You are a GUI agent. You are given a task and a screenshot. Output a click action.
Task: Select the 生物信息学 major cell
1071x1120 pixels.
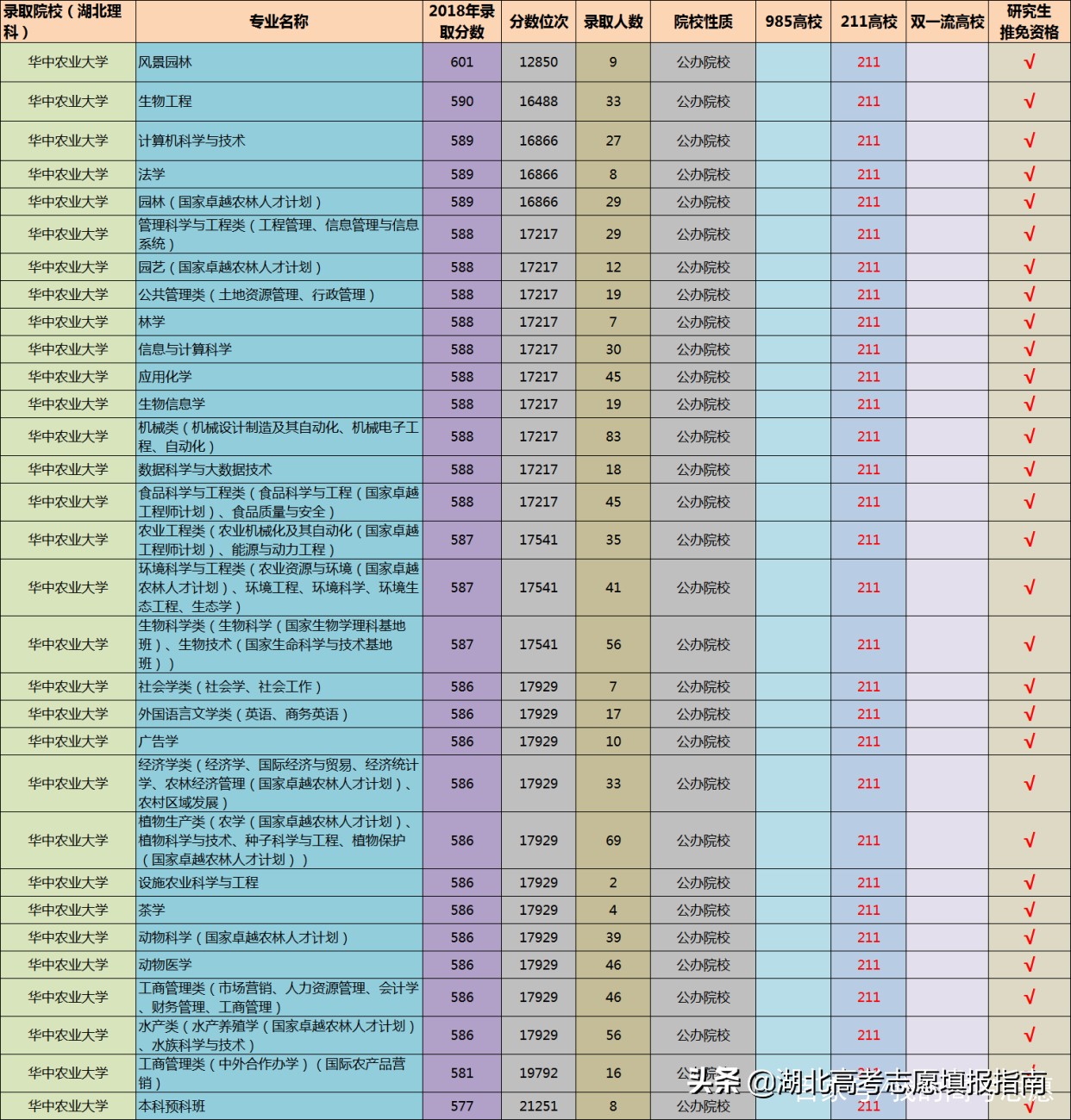point(279,404)
